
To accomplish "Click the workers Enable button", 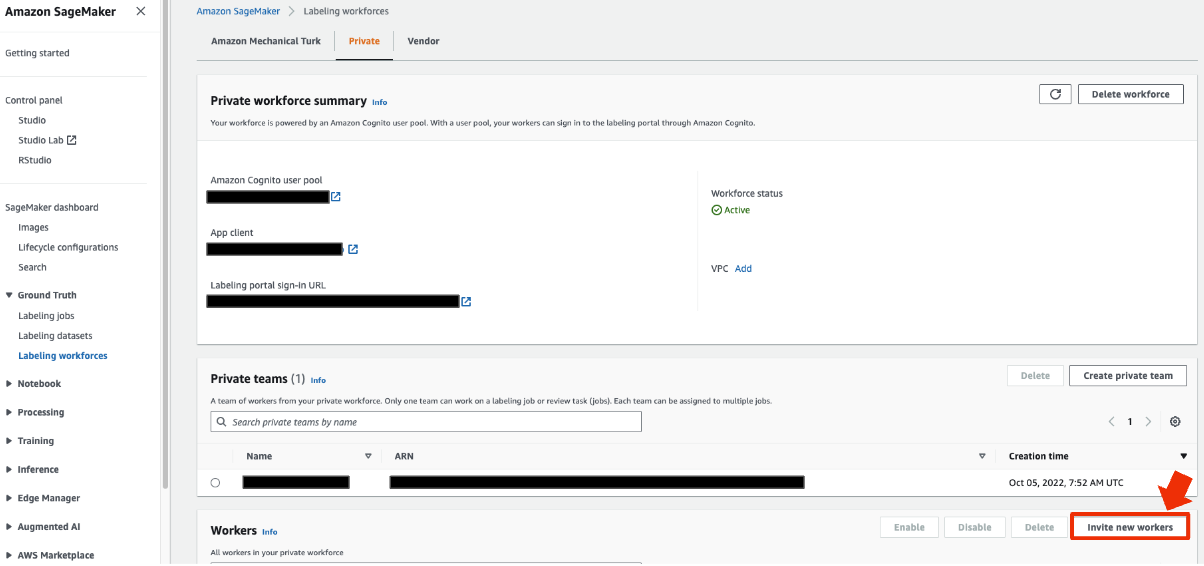I will point(909,527).
